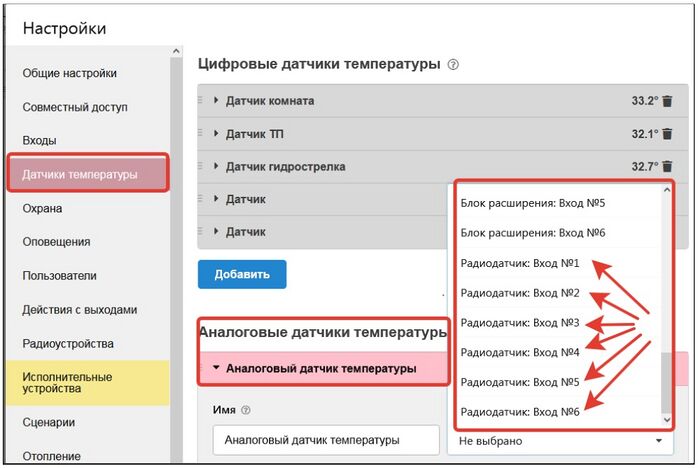The width and height of the screenshot is (698, 468).
Task: Open Пользователи section
Action: click(59, 276)
